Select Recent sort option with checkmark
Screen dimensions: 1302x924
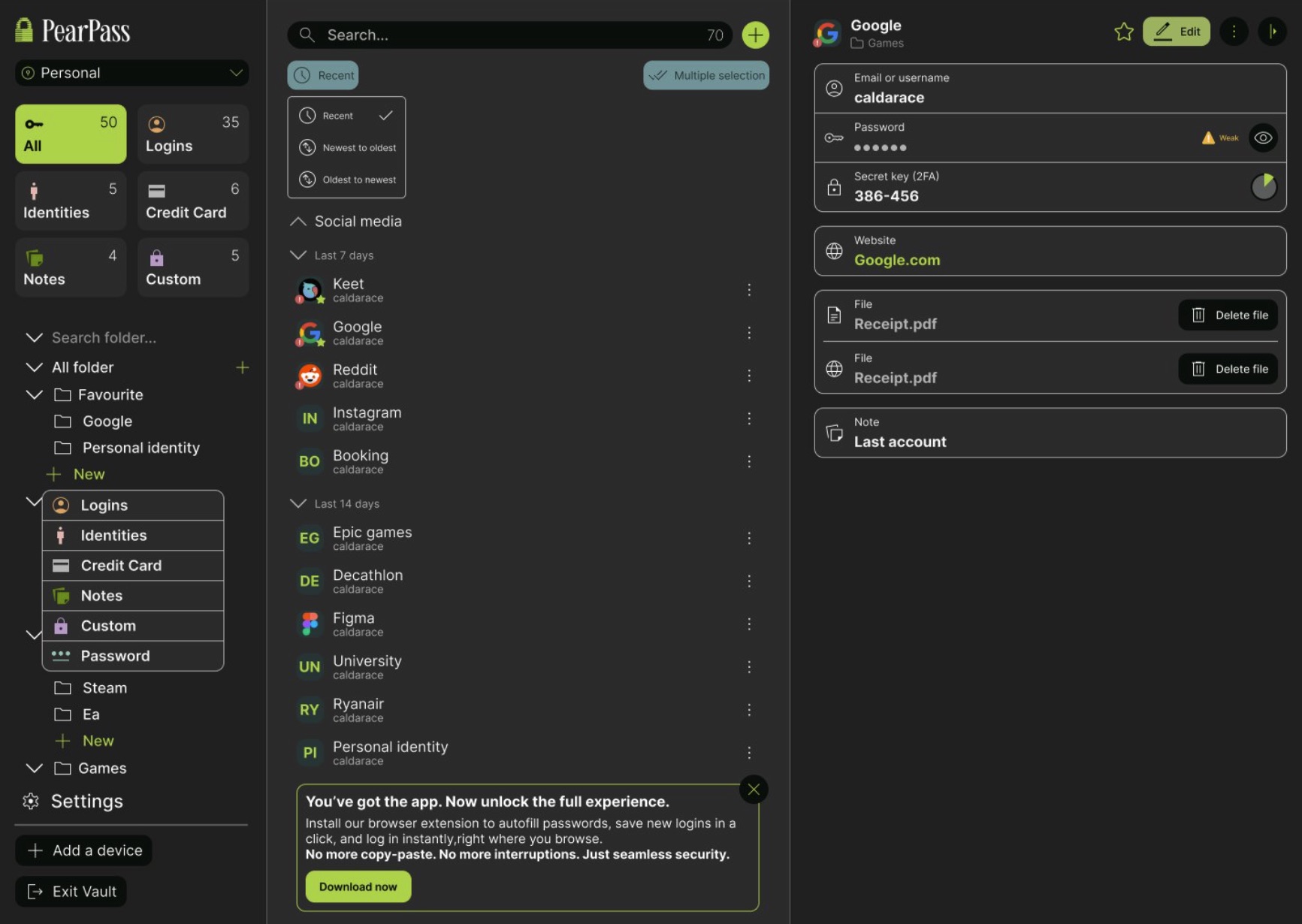pyautogui.click(x=346, y=116)
